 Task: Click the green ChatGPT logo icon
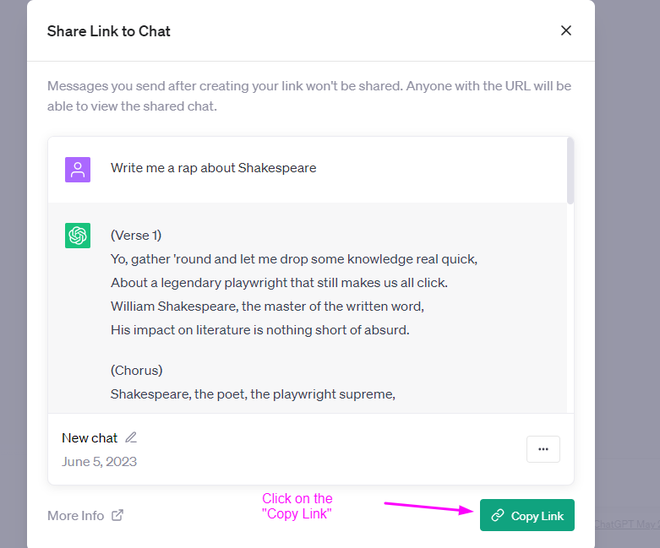point(78,235)
